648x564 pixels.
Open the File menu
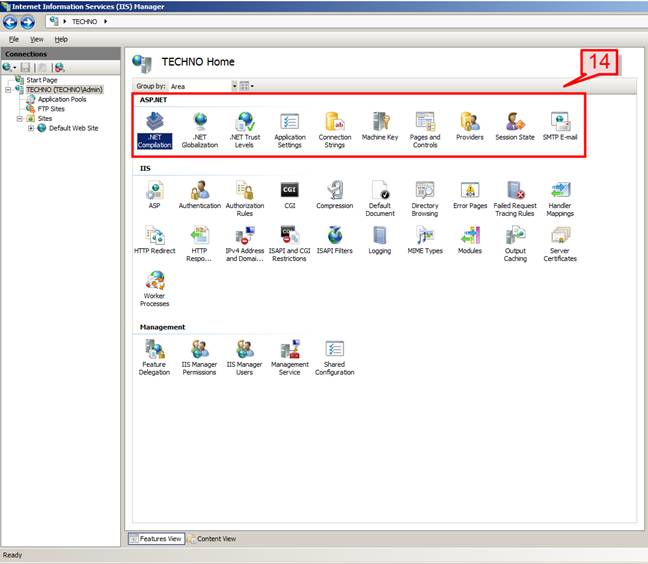tap(14, 38)
